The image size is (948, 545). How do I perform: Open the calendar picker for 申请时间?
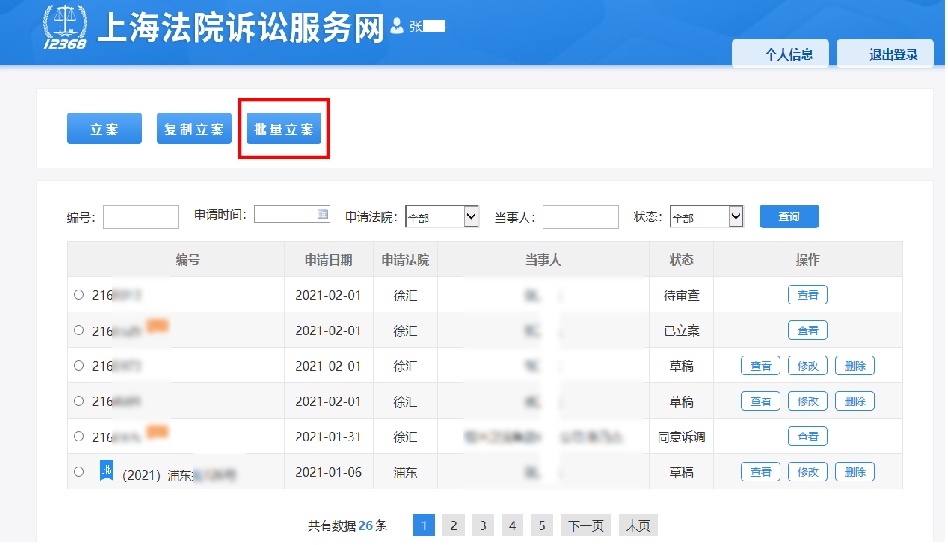point(322,214)
